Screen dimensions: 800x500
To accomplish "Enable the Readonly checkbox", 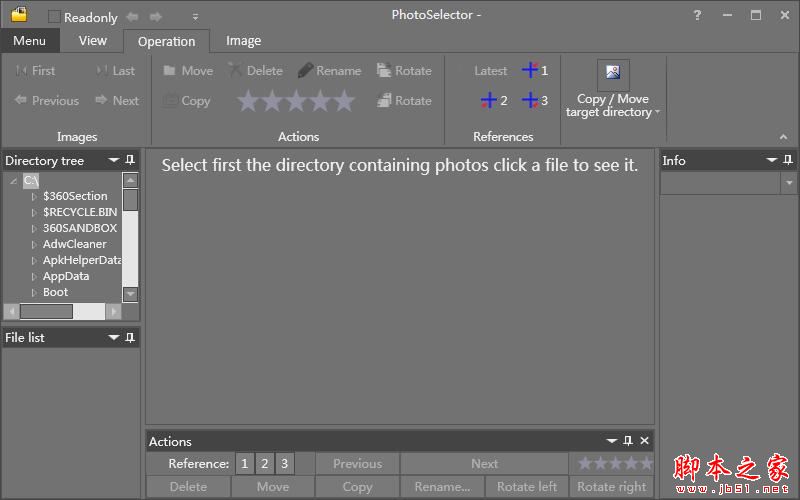I will click(x=54, y=17).
